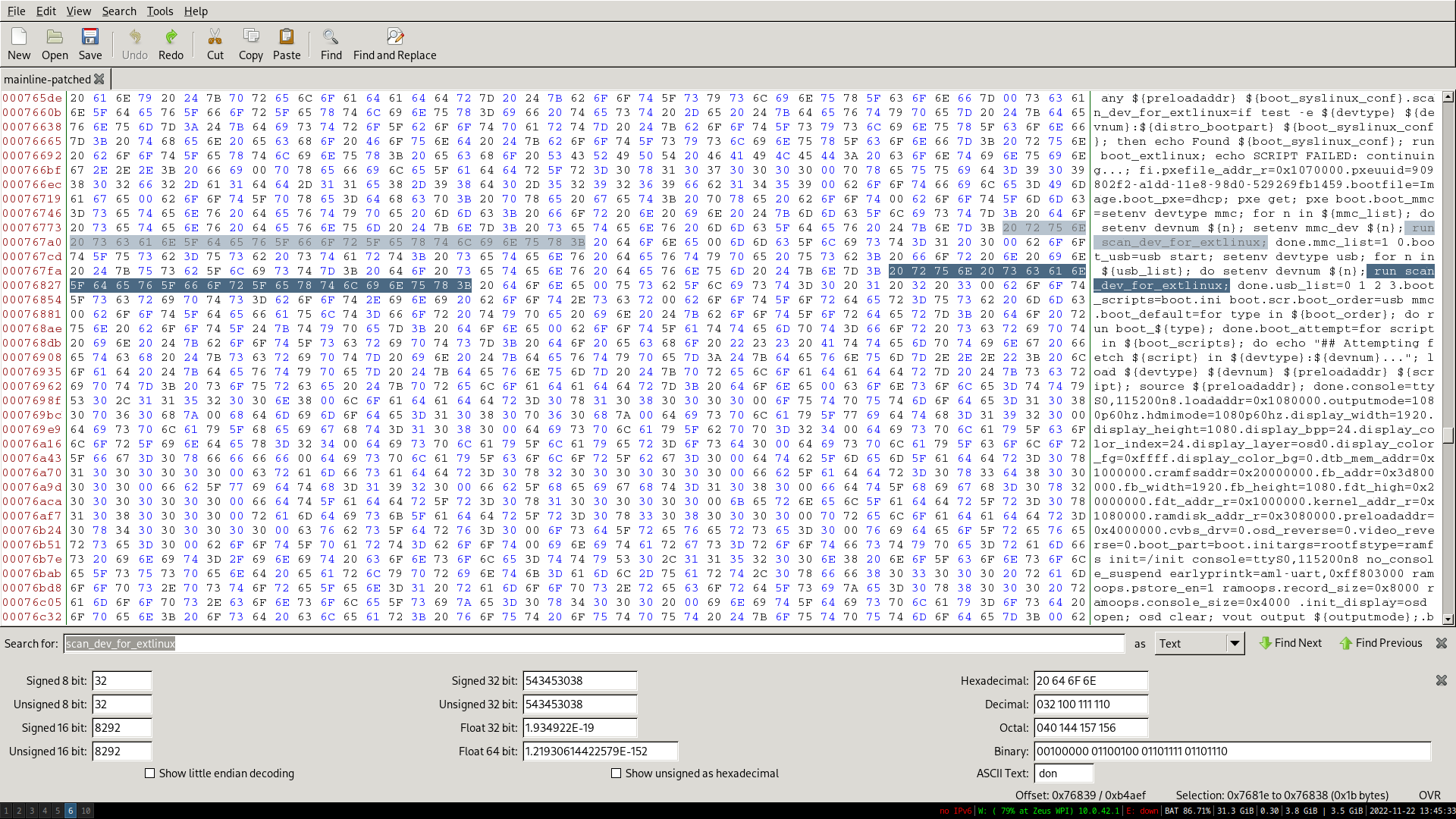Enable Show unsigned as hexadecimal
This screenshot has height=819, width=1456.
[616, 773]
